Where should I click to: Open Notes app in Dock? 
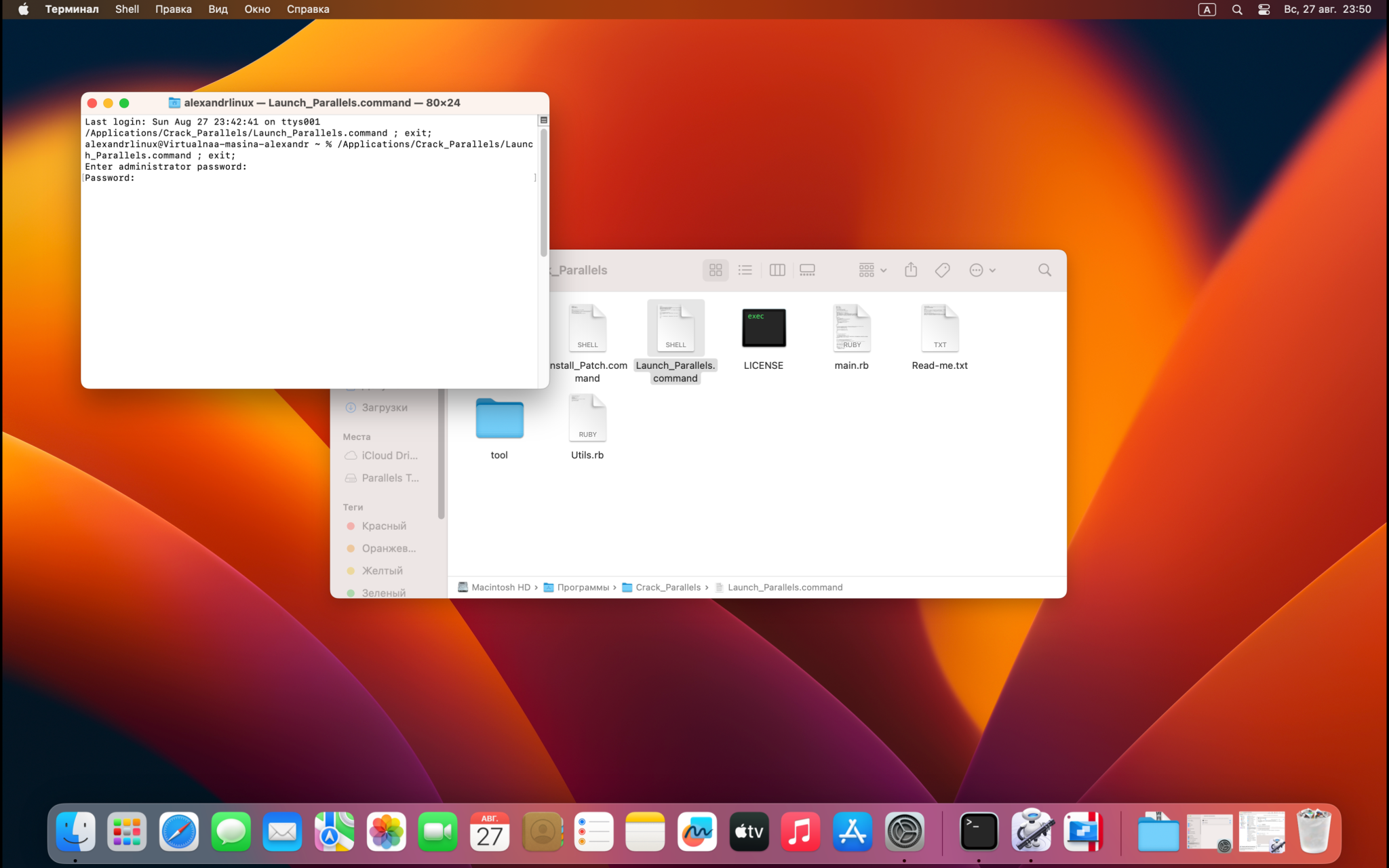(645, 831)
